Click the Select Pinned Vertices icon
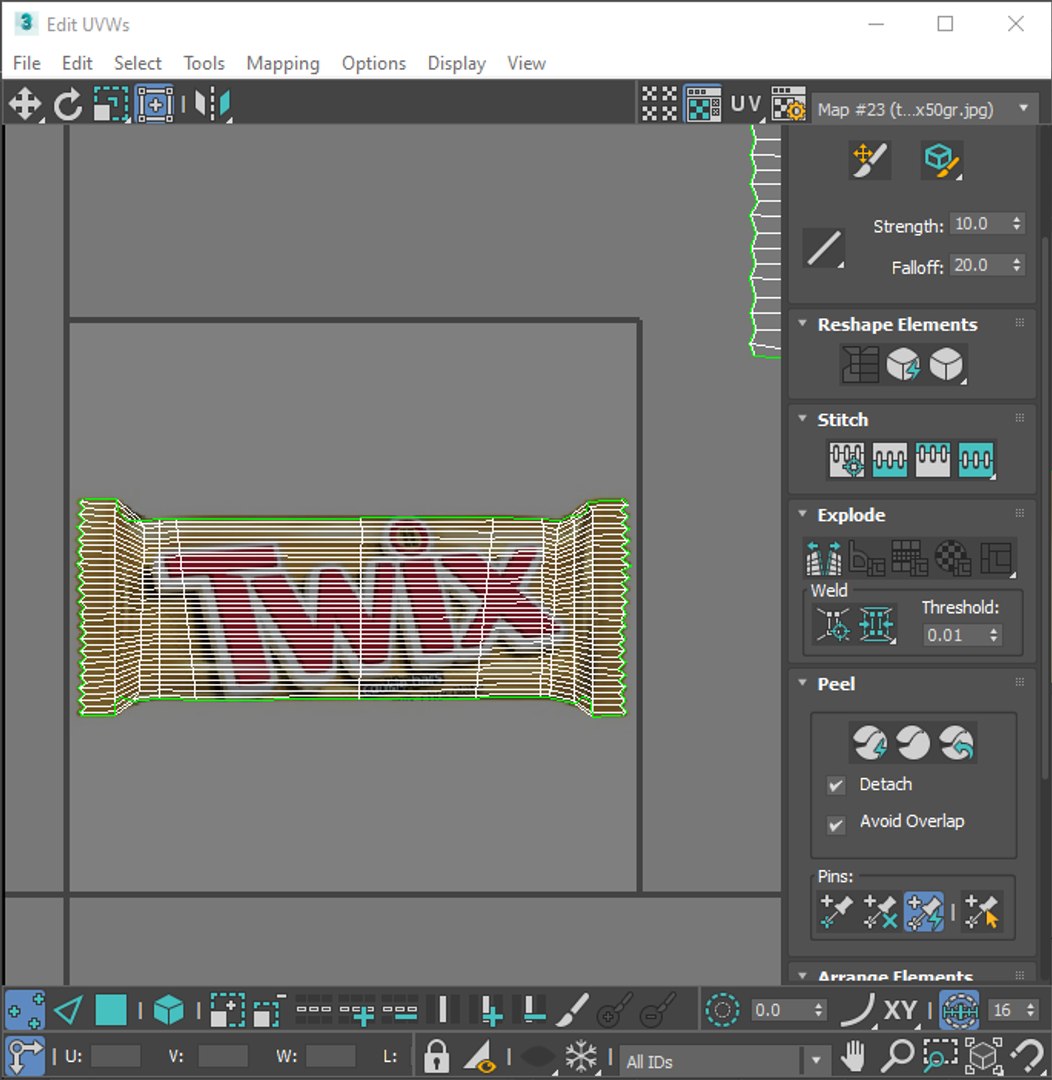Image resolution: width=1052 pixels, height=1080 pixels. [982, 911]
